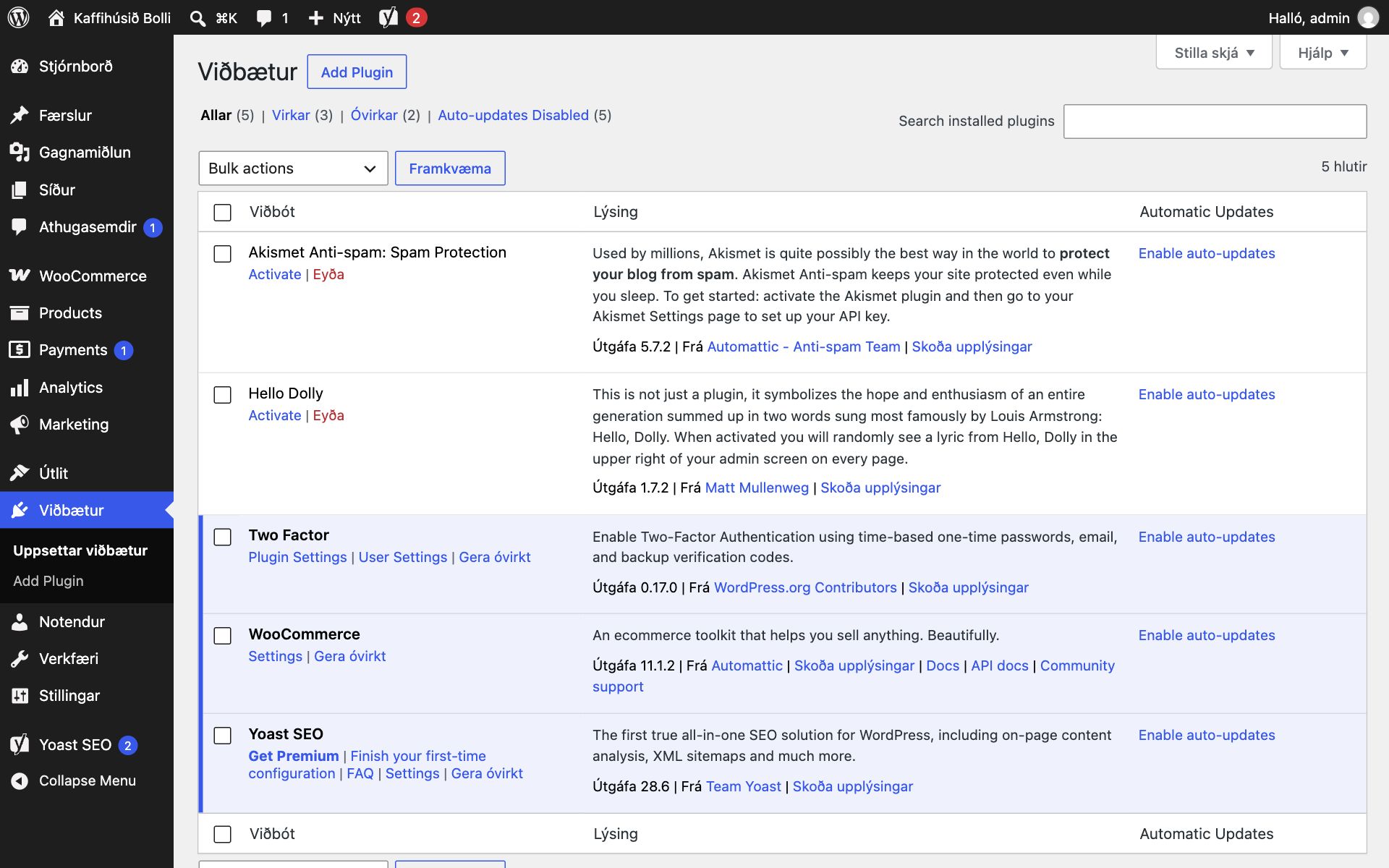1389x868 pixels.
Task: Activate the Akismet Anti-spam plugin
Action: click(275, 274)
